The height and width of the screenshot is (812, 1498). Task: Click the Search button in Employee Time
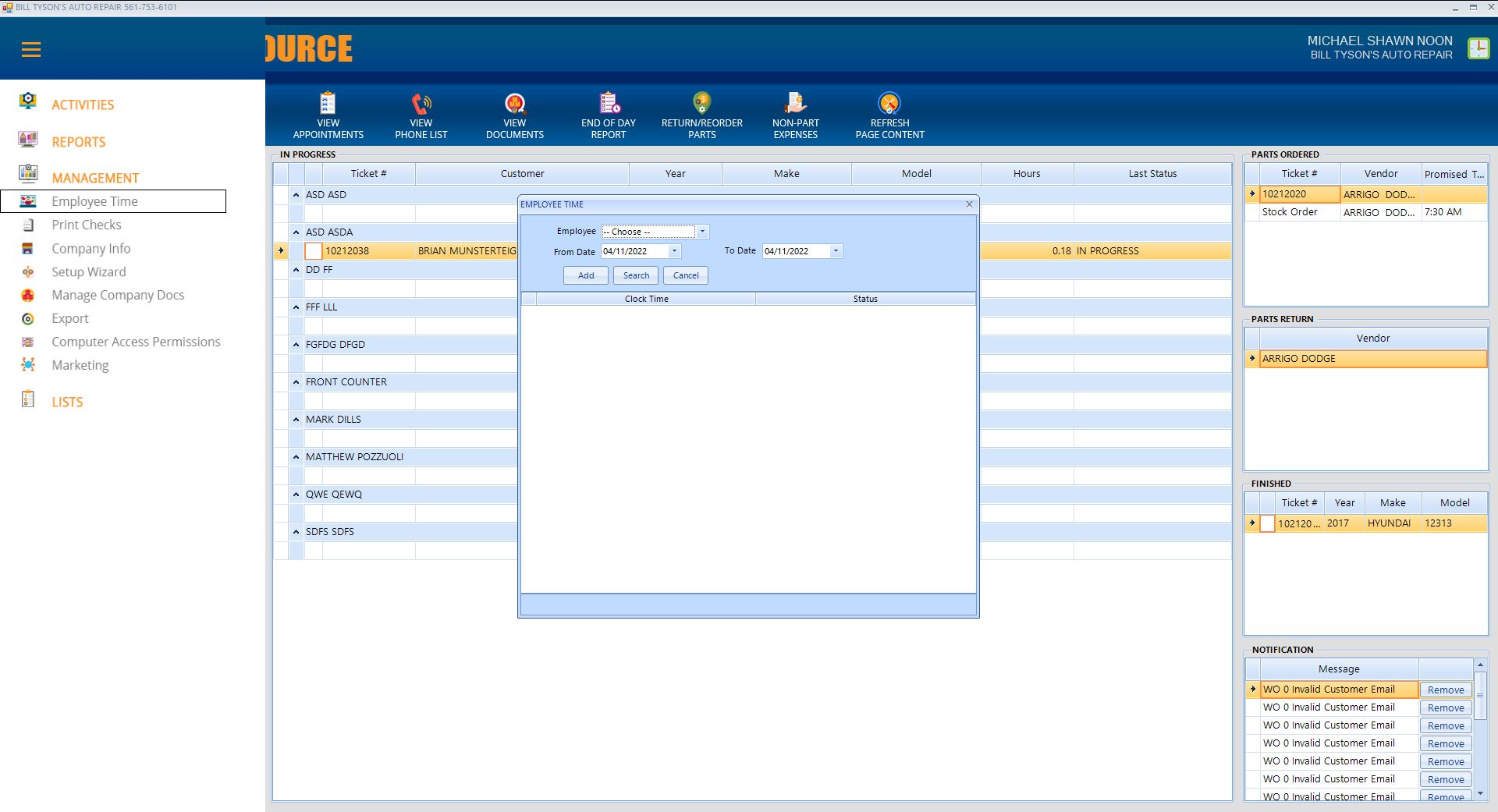click(636, 275)
